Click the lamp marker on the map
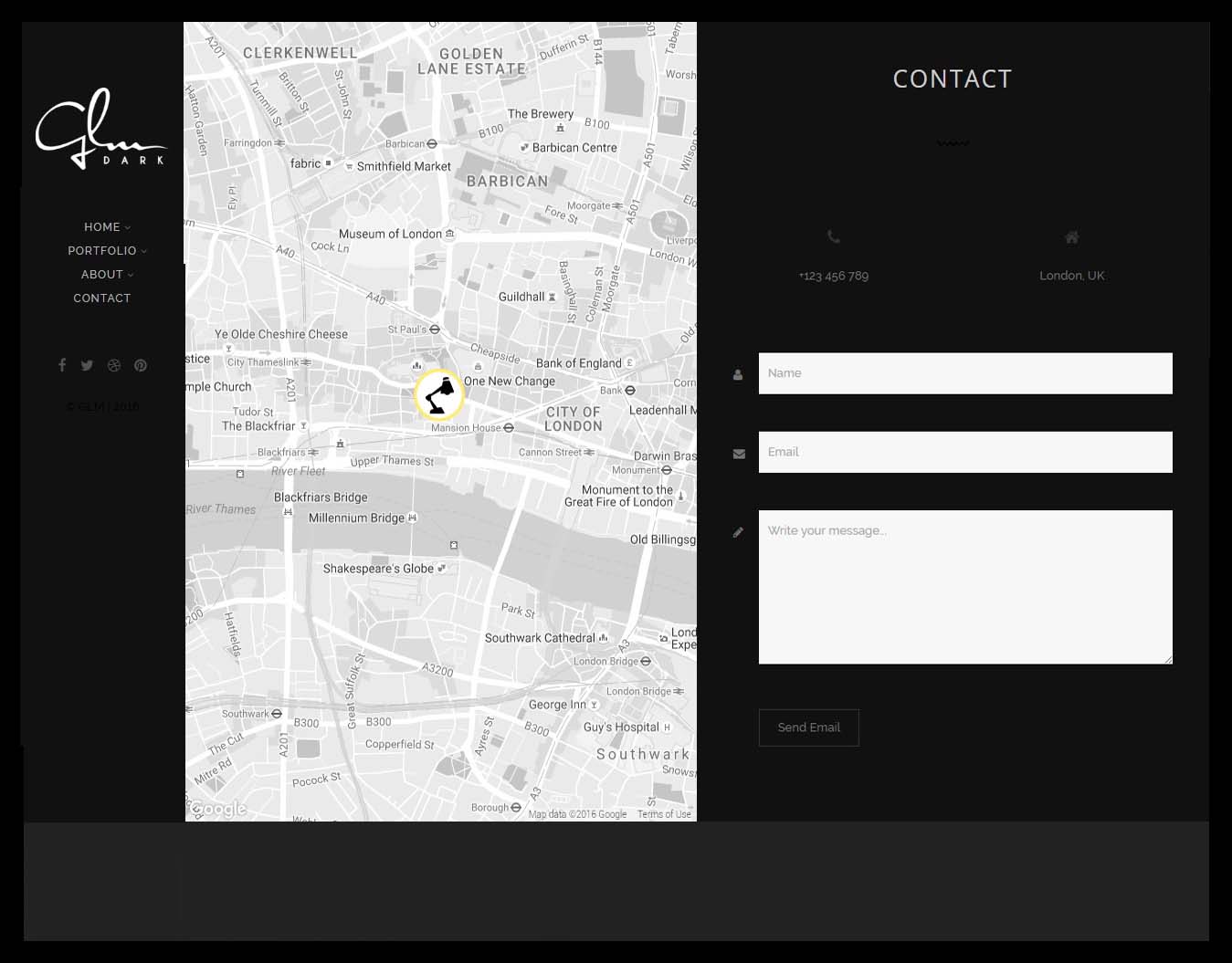This screenshot has height=963, width=1232. point(439,394)
